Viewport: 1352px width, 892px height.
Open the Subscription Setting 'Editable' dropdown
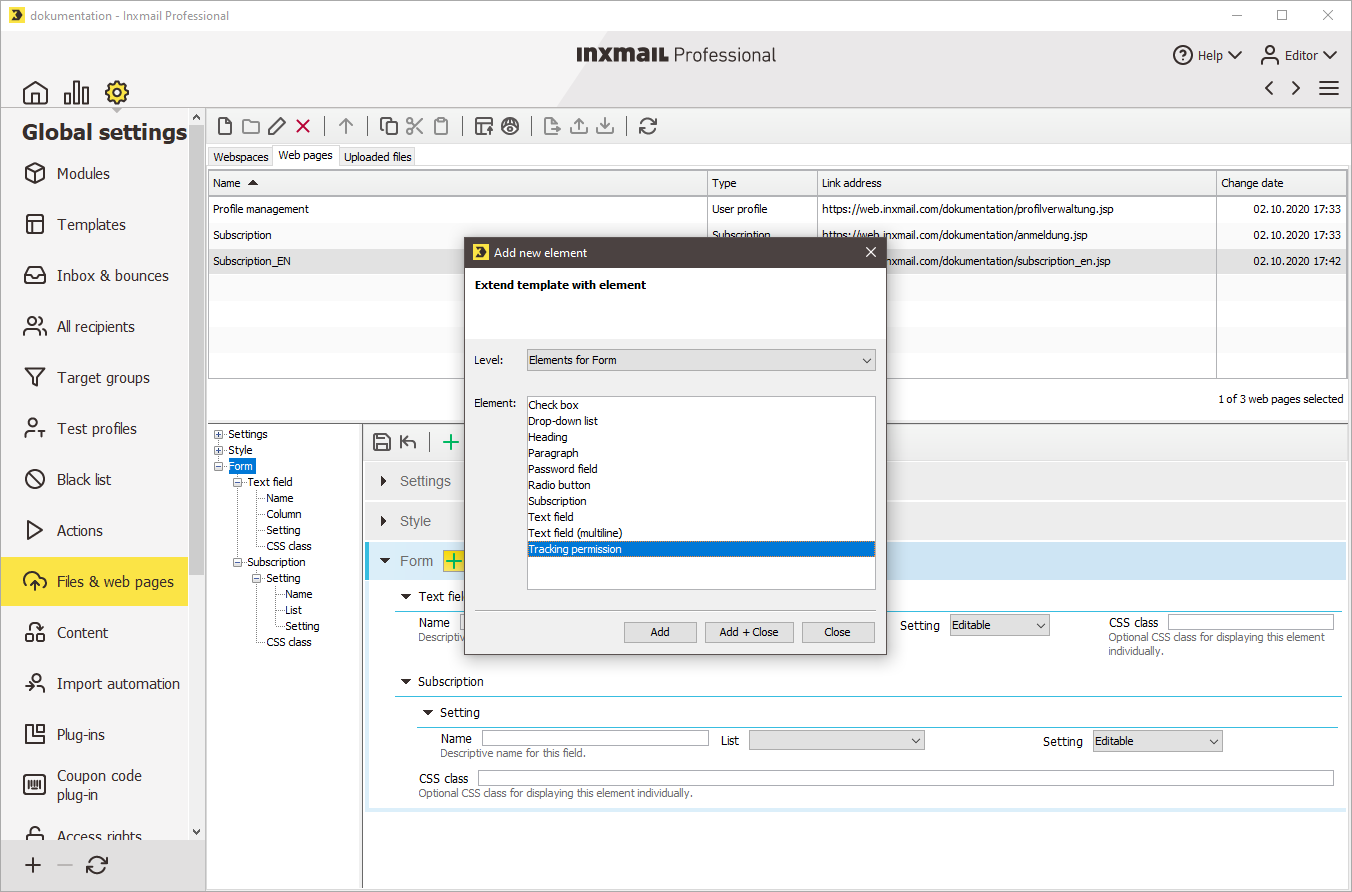pyautogui.click(x=1157, y=741)
